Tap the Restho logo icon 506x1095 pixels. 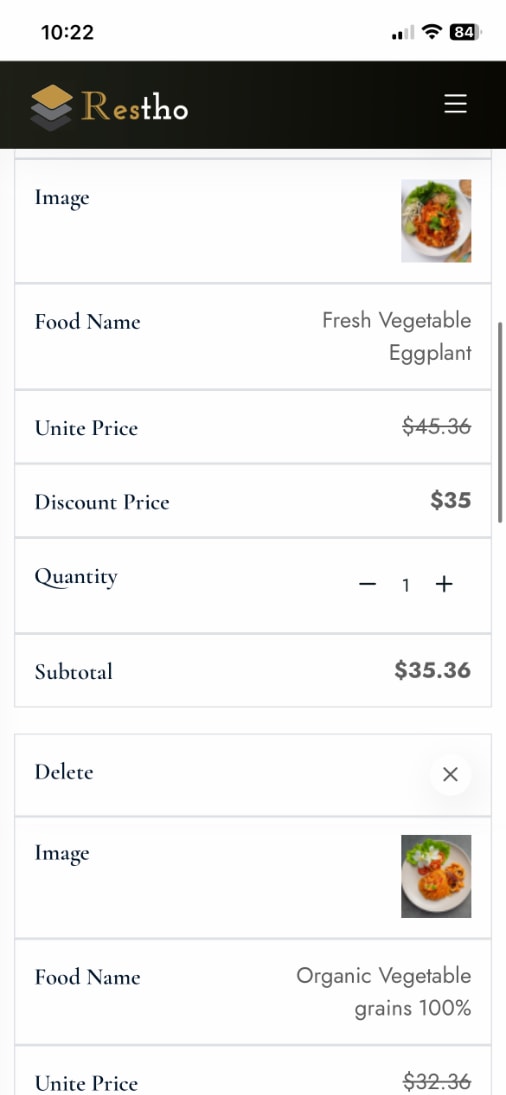pos(52,107)
